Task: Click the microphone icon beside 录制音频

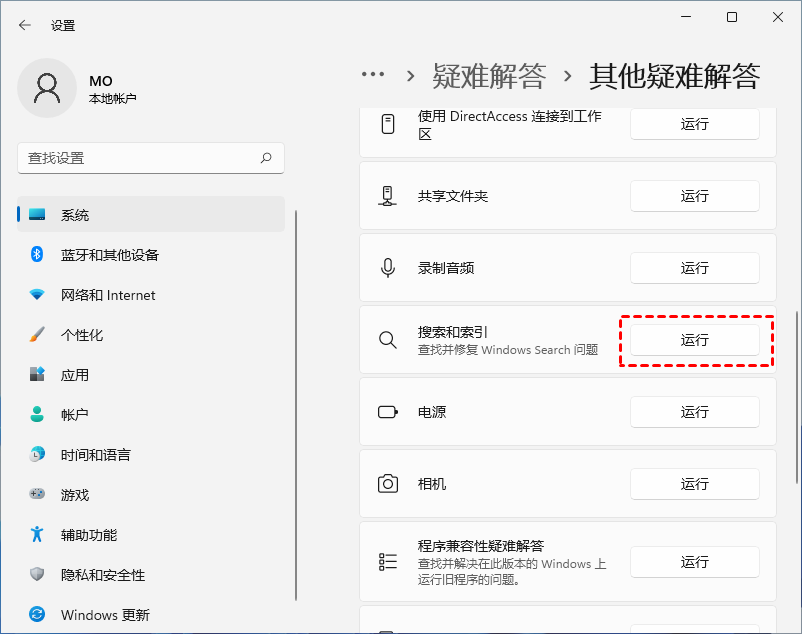Action: tap(387, 268)
